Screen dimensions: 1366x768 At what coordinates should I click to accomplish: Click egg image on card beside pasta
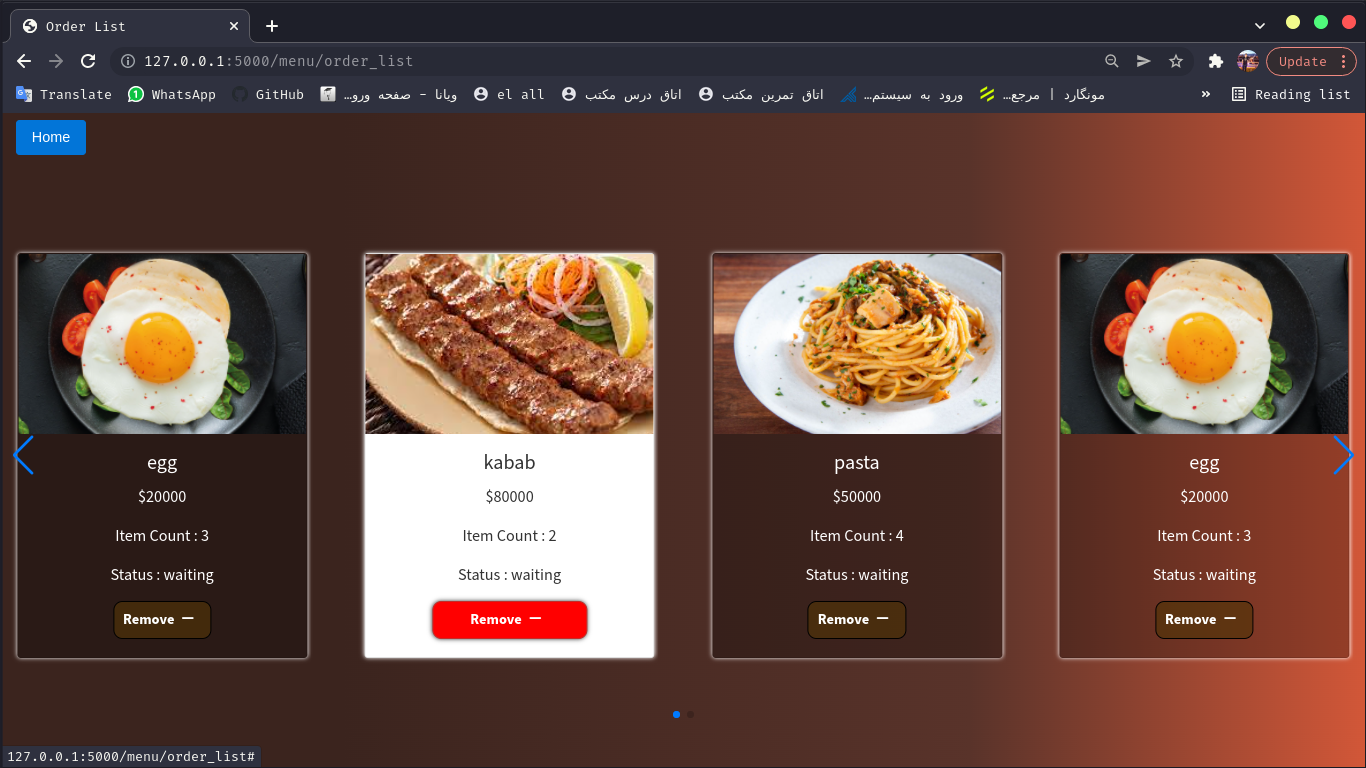pyautogui.click(x=1204, y=343)
